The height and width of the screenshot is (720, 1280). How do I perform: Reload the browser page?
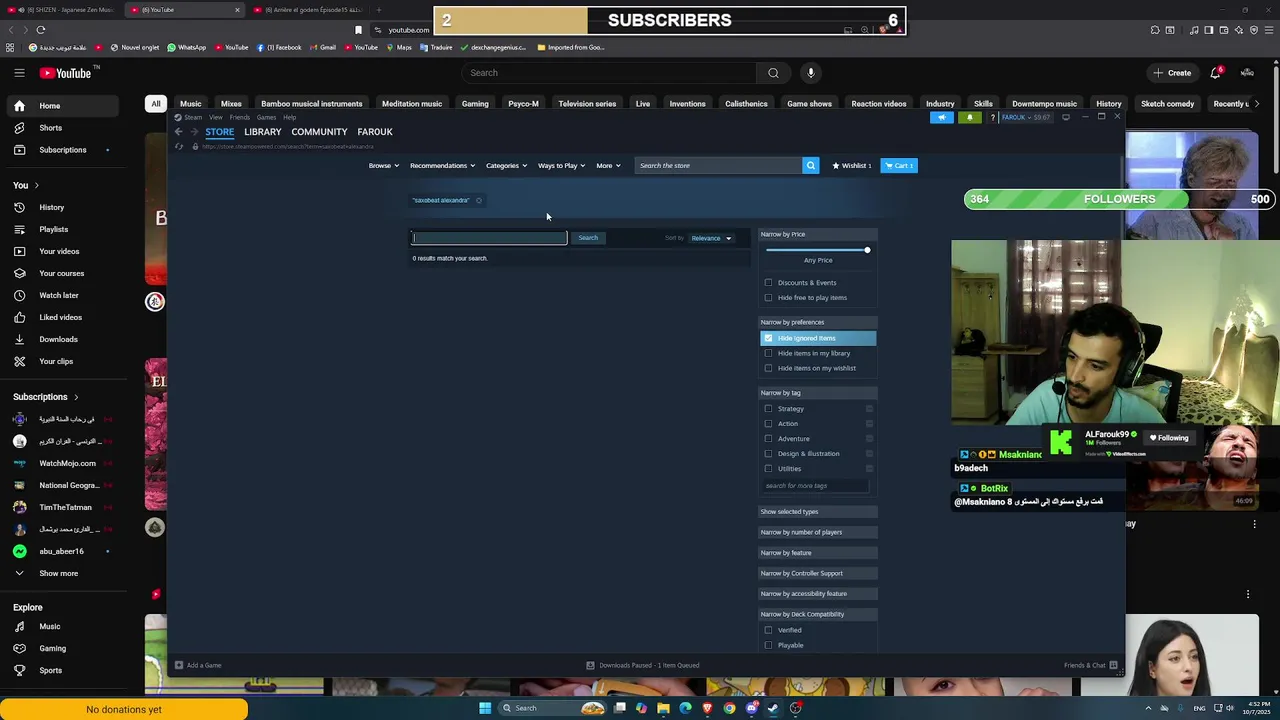41,30
